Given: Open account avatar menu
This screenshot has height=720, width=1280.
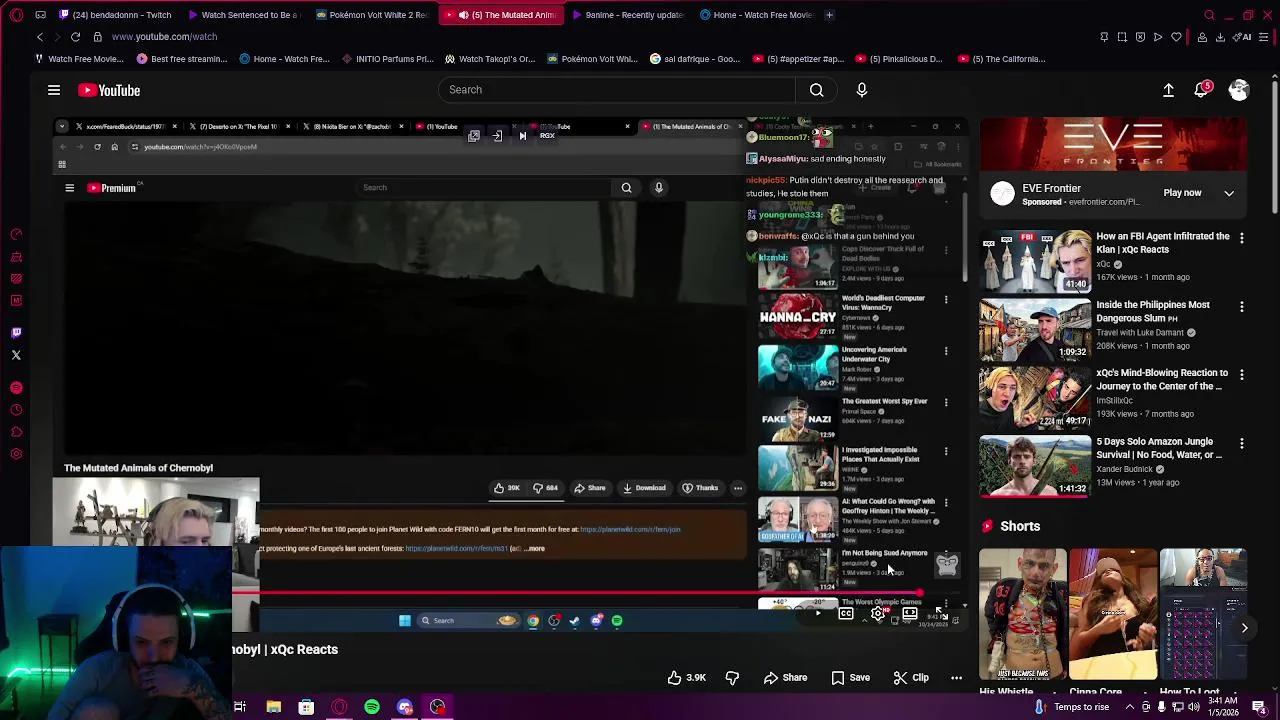Looking at the screenshot, I should pyautogui.click(x=1239, y=90).
